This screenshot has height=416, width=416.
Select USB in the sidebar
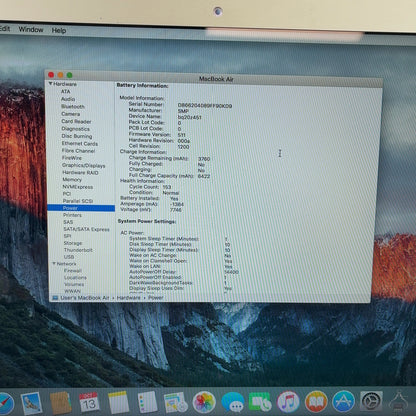coord(69,257)
